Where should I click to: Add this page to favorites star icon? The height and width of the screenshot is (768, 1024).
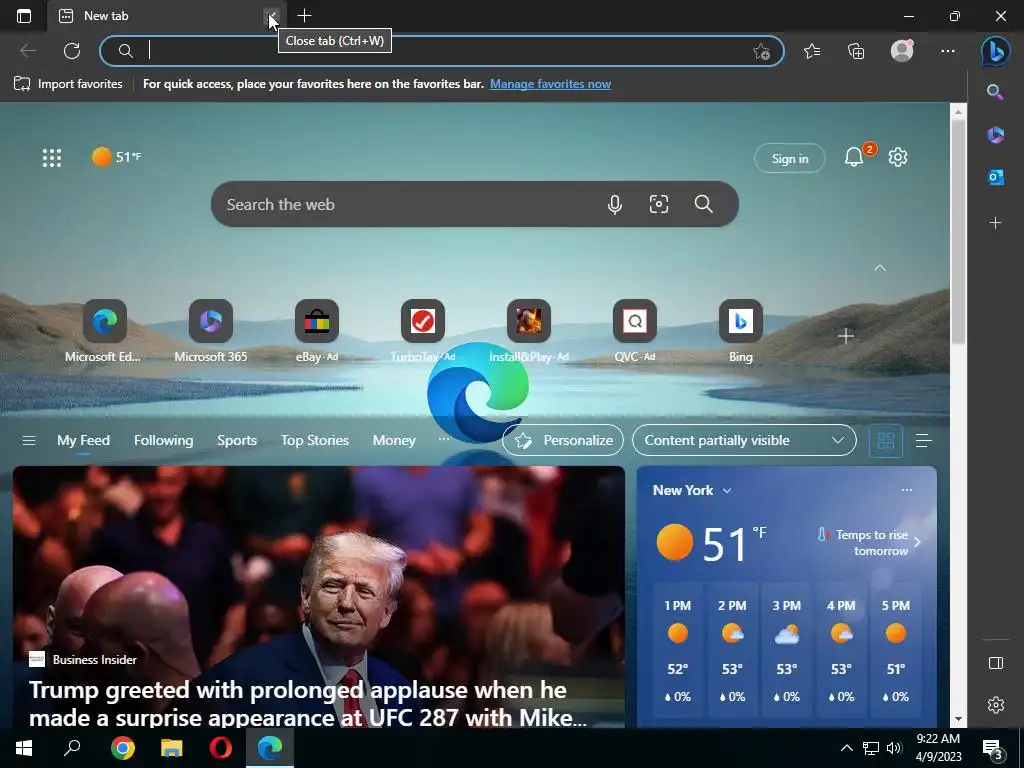coord(761,51)
